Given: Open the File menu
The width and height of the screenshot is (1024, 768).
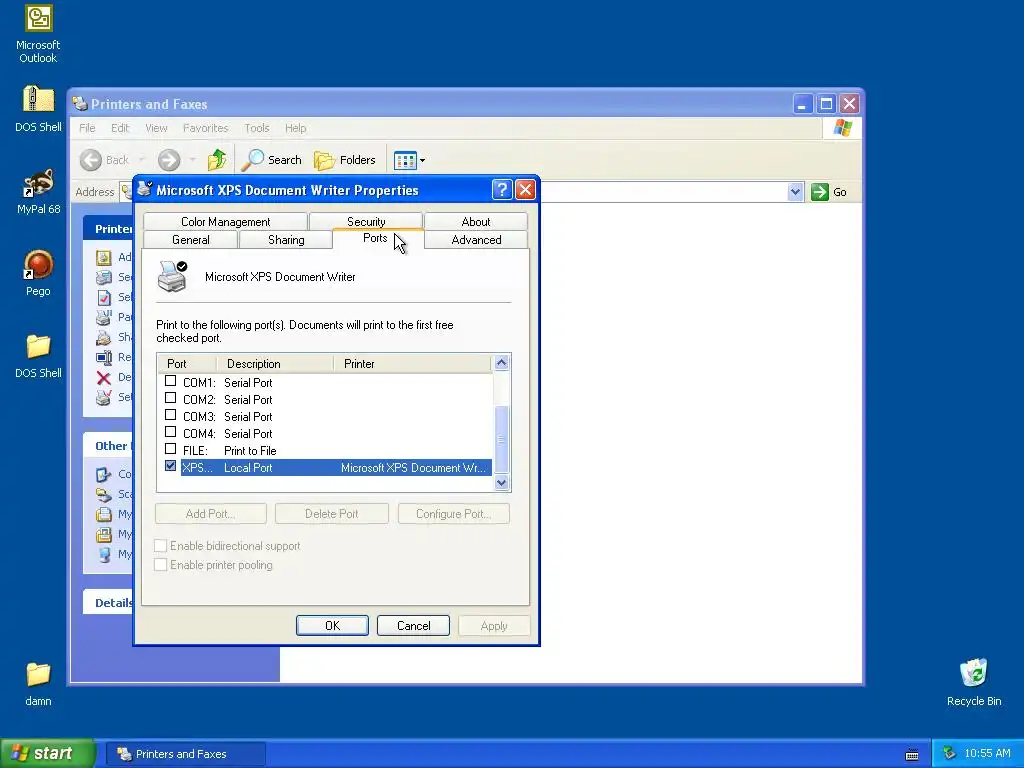Looking at the screenshot, I should pos(87,128).
